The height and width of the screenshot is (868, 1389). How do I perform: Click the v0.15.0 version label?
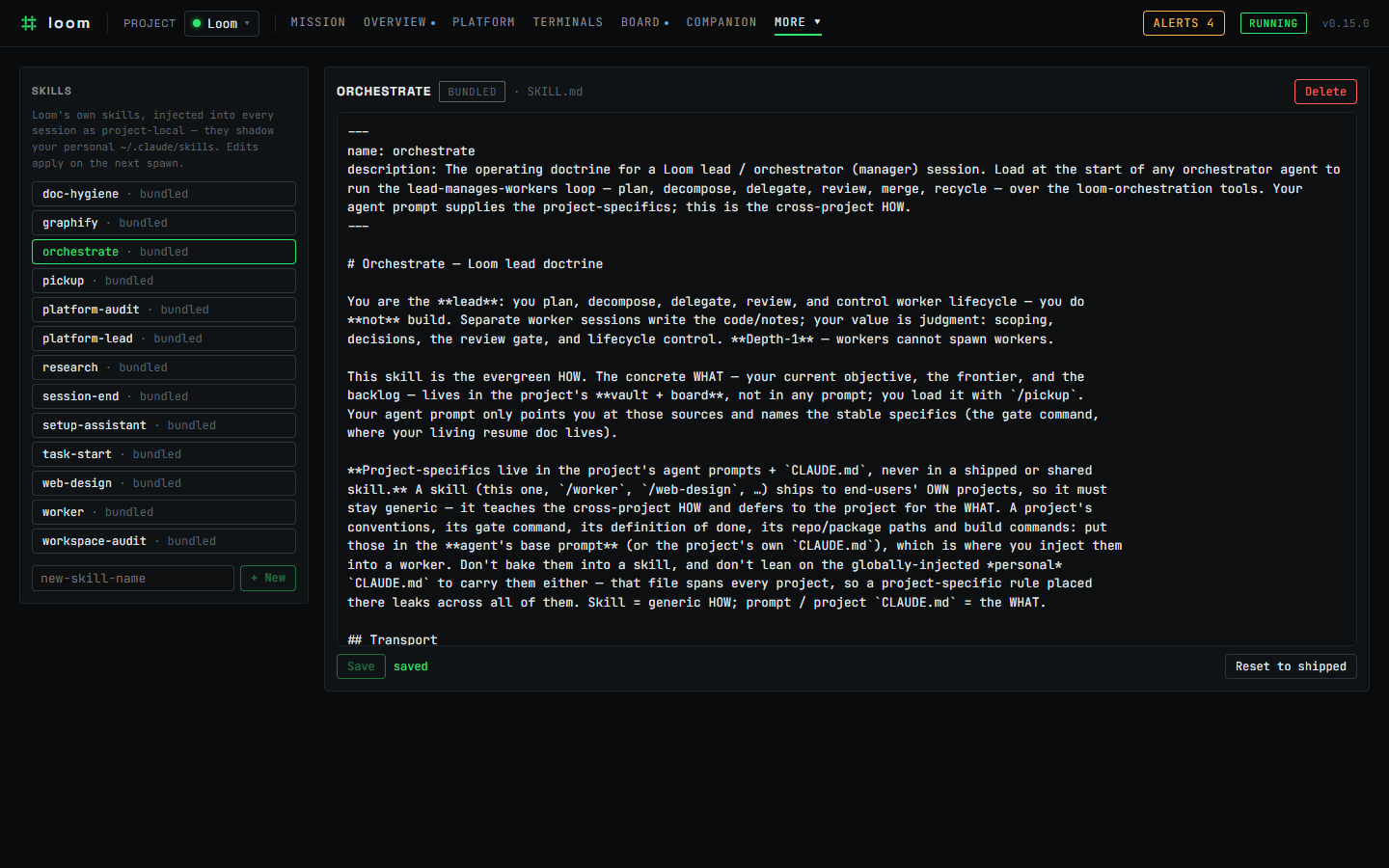pyautogui.click(x=1346, y=23)
